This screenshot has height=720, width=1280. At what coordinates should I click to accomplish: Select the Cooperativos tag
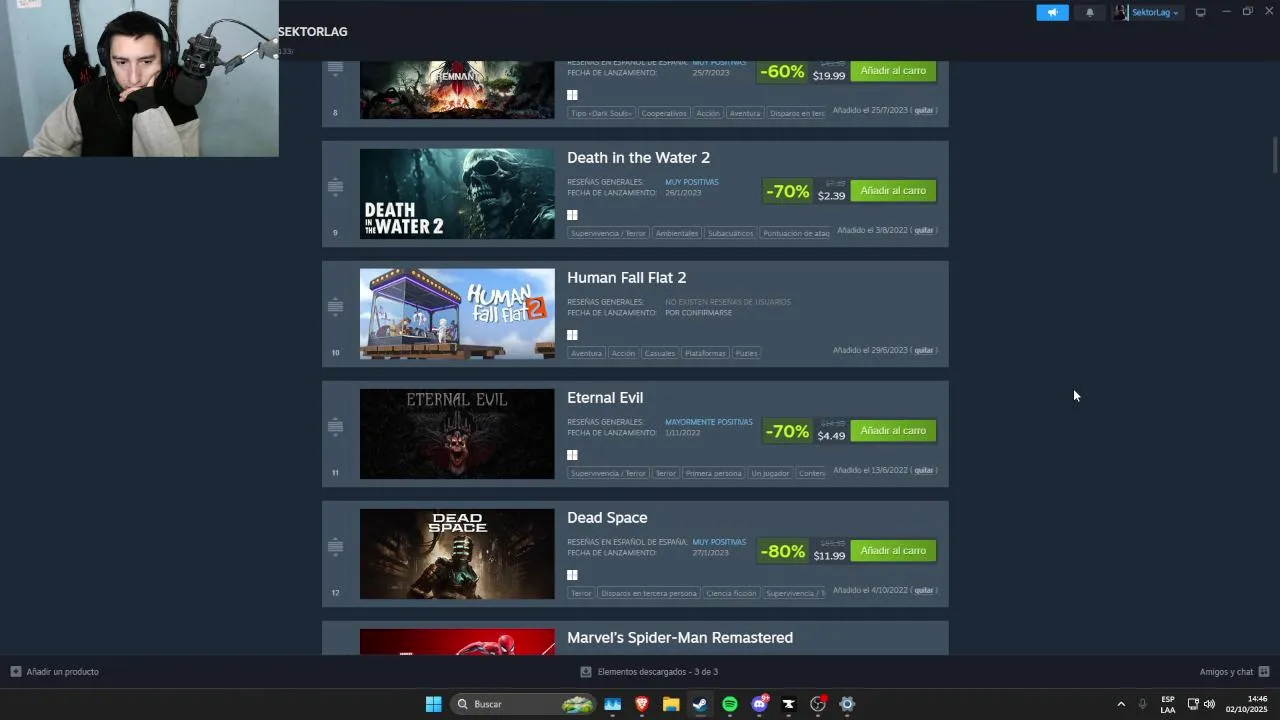point(664,113)
